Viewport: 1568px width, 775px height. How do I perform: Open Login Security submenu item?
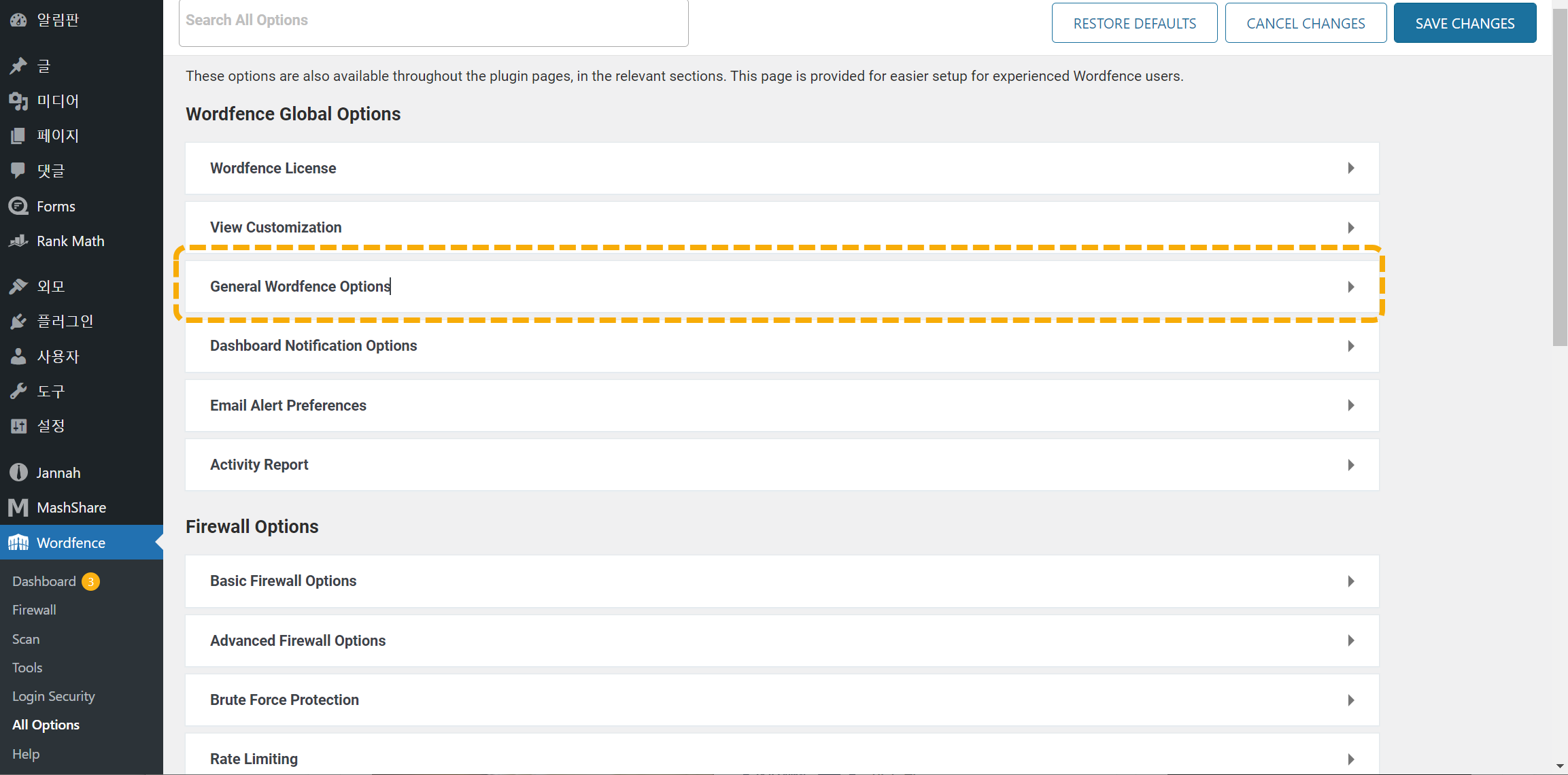click(54, 696)
